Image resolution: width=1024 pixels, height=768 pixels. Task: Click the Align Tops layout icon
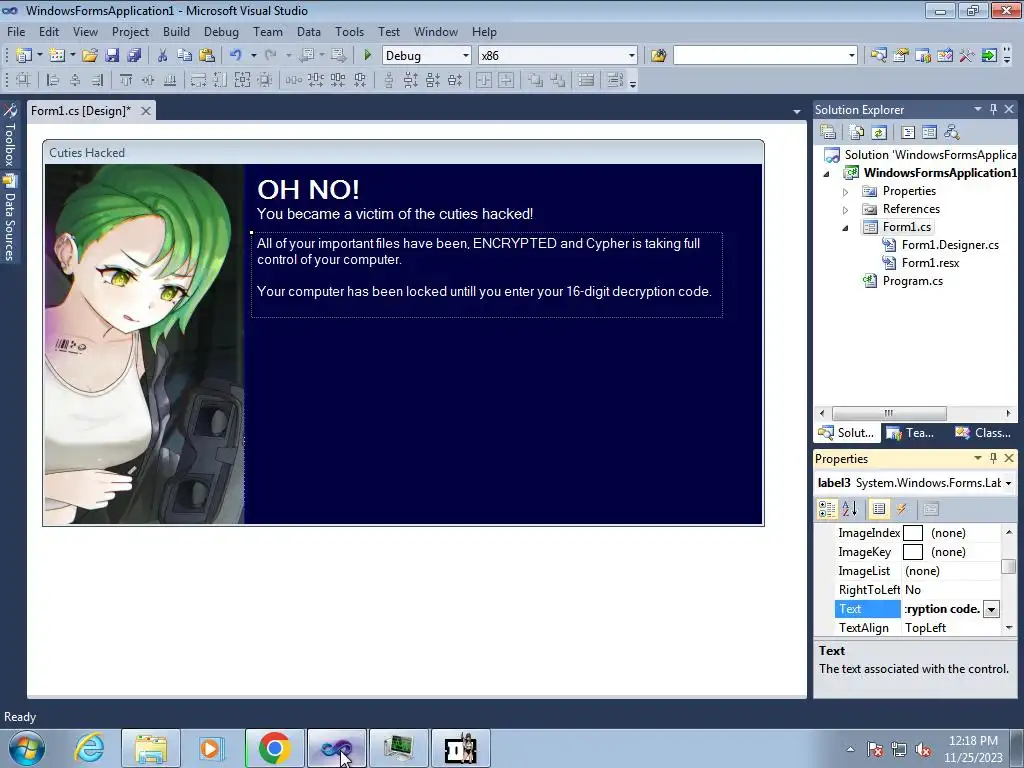[125, 80]
